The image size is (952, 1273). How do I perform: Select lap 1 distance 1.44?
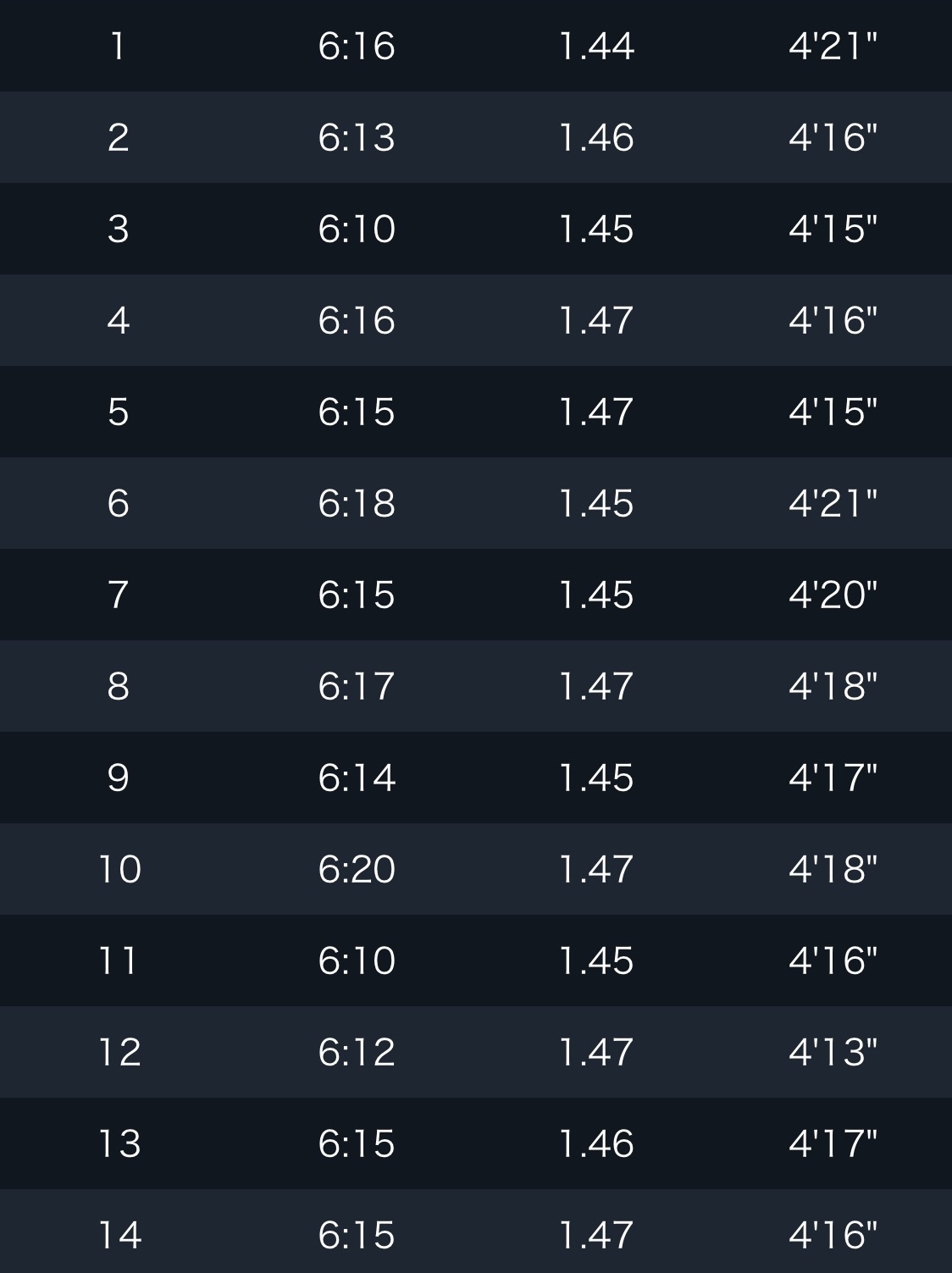pos(596,46)
